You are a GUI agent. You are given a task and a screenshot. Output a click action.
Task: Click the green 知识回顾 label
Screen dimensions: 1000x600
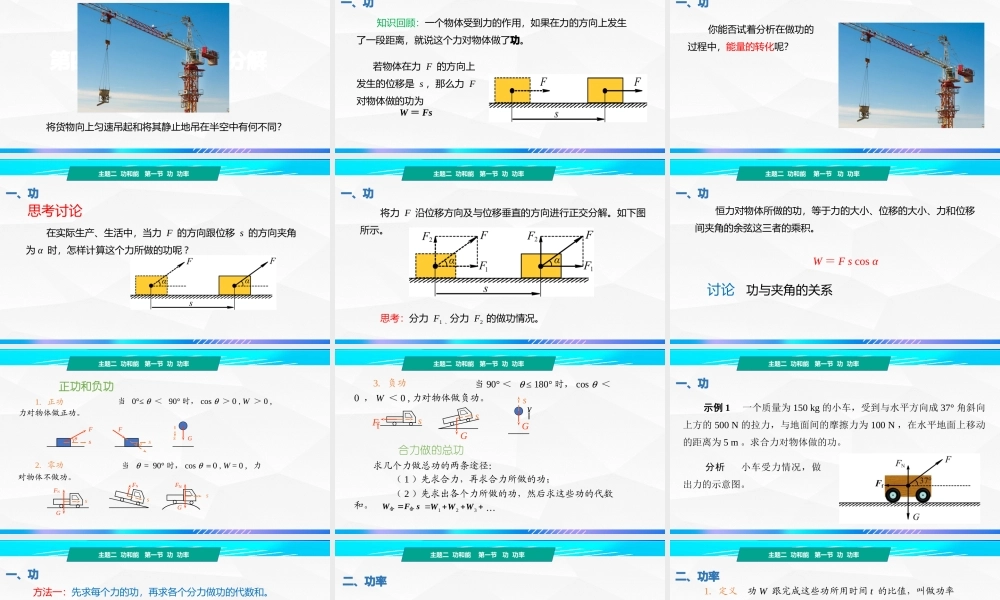click(397, 23)
